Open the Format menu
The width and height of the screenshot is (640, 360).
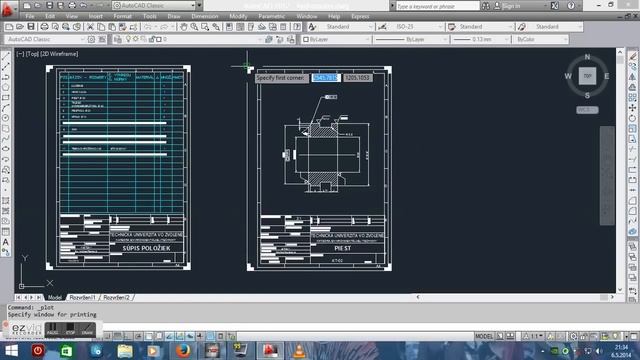tap(122, 16)
